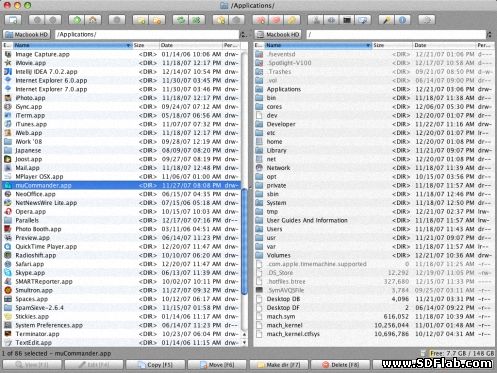This screenshot has width=497, height=373.
Task: Click the Move [F6] button
Action: [217, 365]
